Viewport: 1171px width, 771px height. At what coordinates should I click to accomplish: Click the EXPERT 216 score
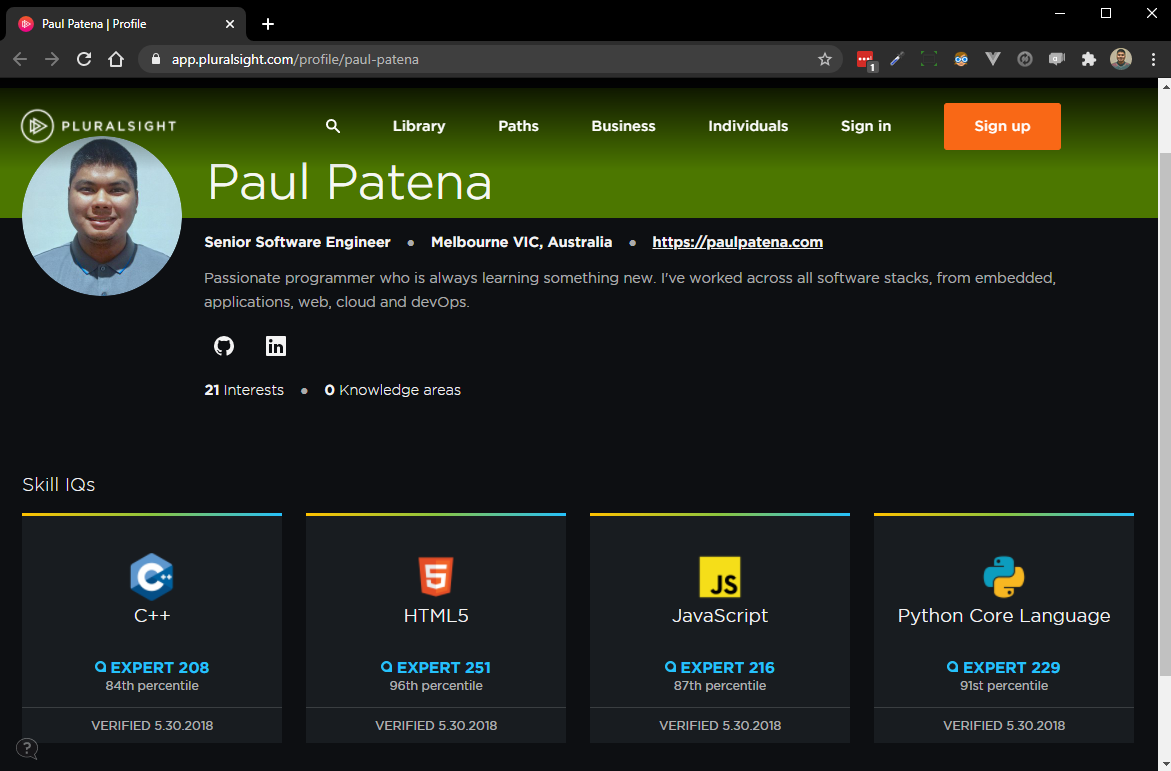click(720, 667)
